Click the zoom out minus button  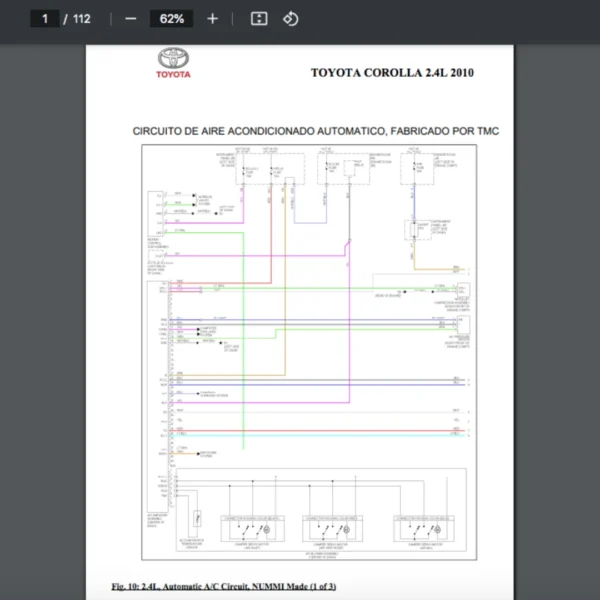(131, 19)
